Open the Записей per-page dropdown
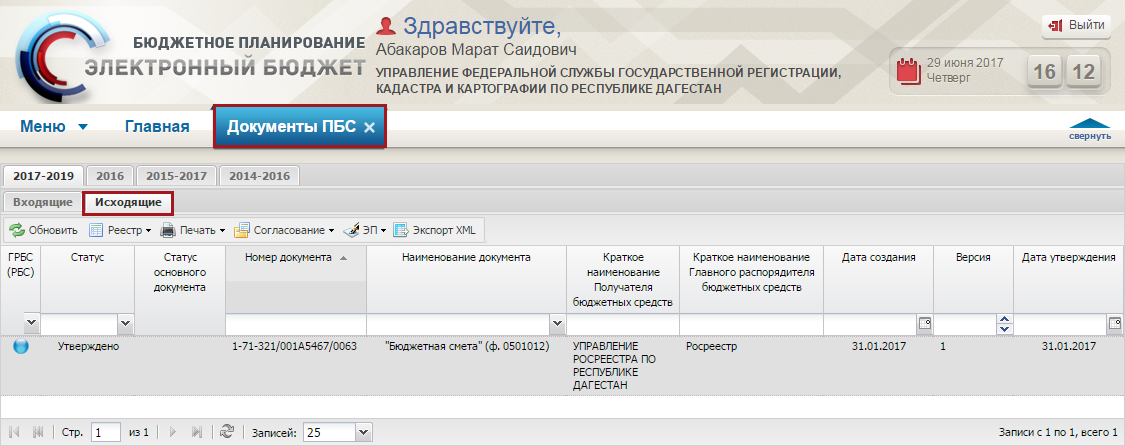 (x=364, y=432)
